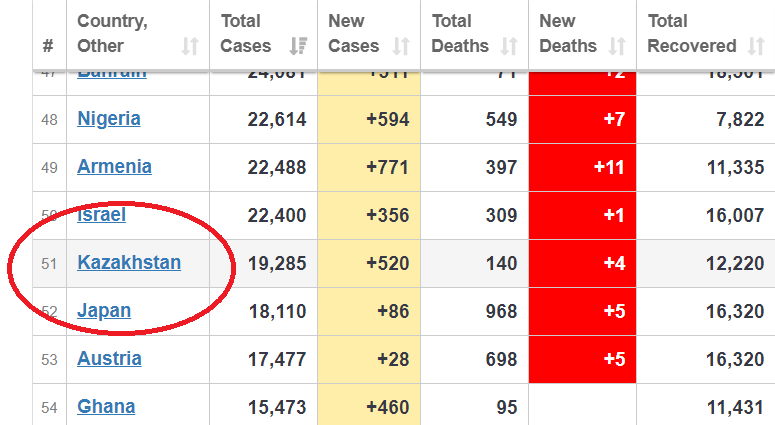Viewport: 775px width, 425px height.
Task: Select Israel total deaths 309
Action: click(x=501, y=215)
